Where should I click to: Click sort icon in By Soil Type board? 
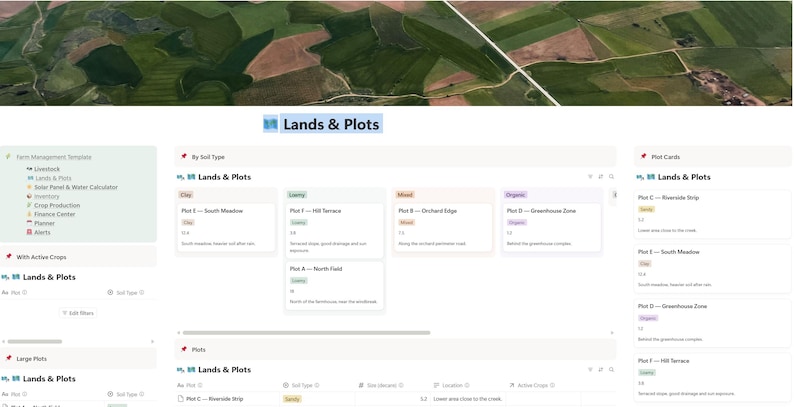[601, 177]
